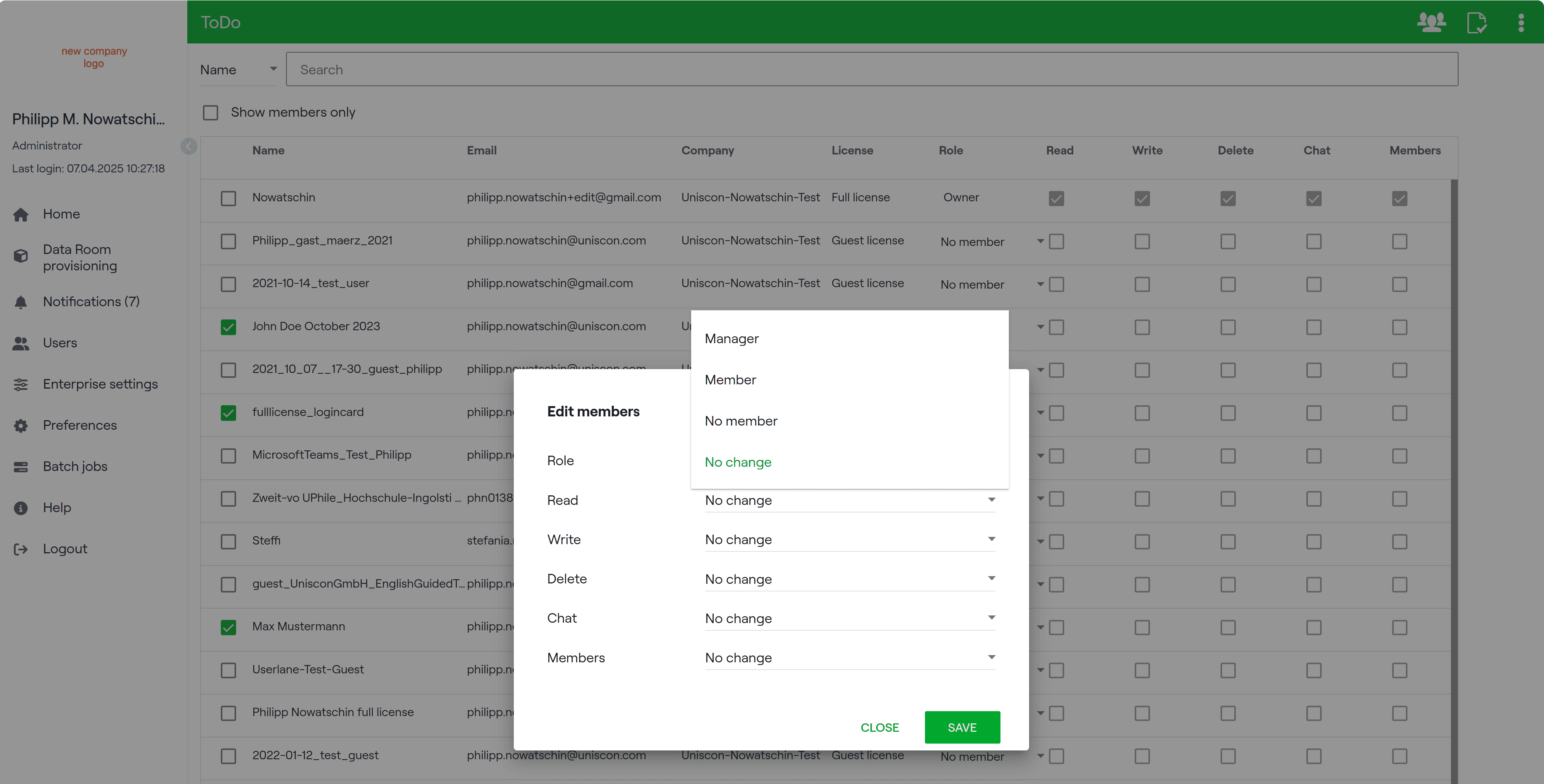Click the Enterprise settings sliders icon
Viewport: 1544px width, 784px height.
(21, 384)
